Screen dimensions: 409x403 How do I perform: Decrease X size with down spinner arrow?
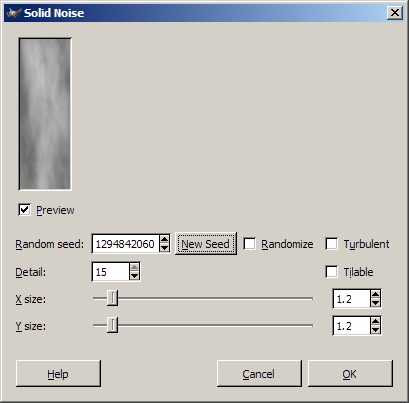click(x=375, y=303)
